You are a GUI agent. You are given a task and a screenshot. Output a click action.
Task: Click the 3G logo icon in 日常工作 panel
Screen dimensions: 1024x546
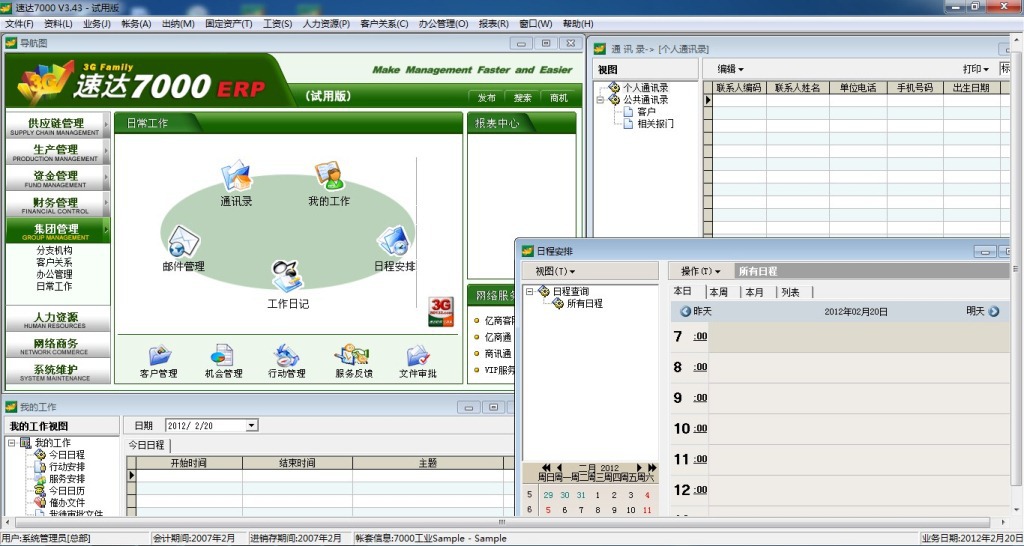click(441, 312)
